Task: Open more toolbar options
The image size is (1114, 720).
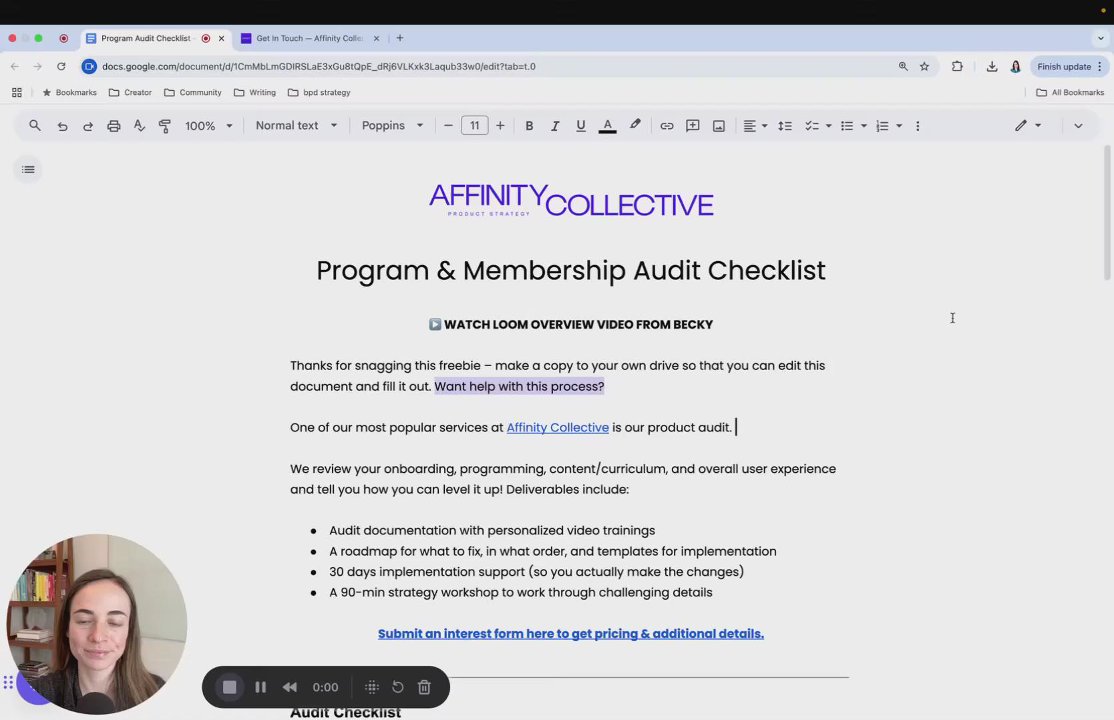Action: (918, 126)
